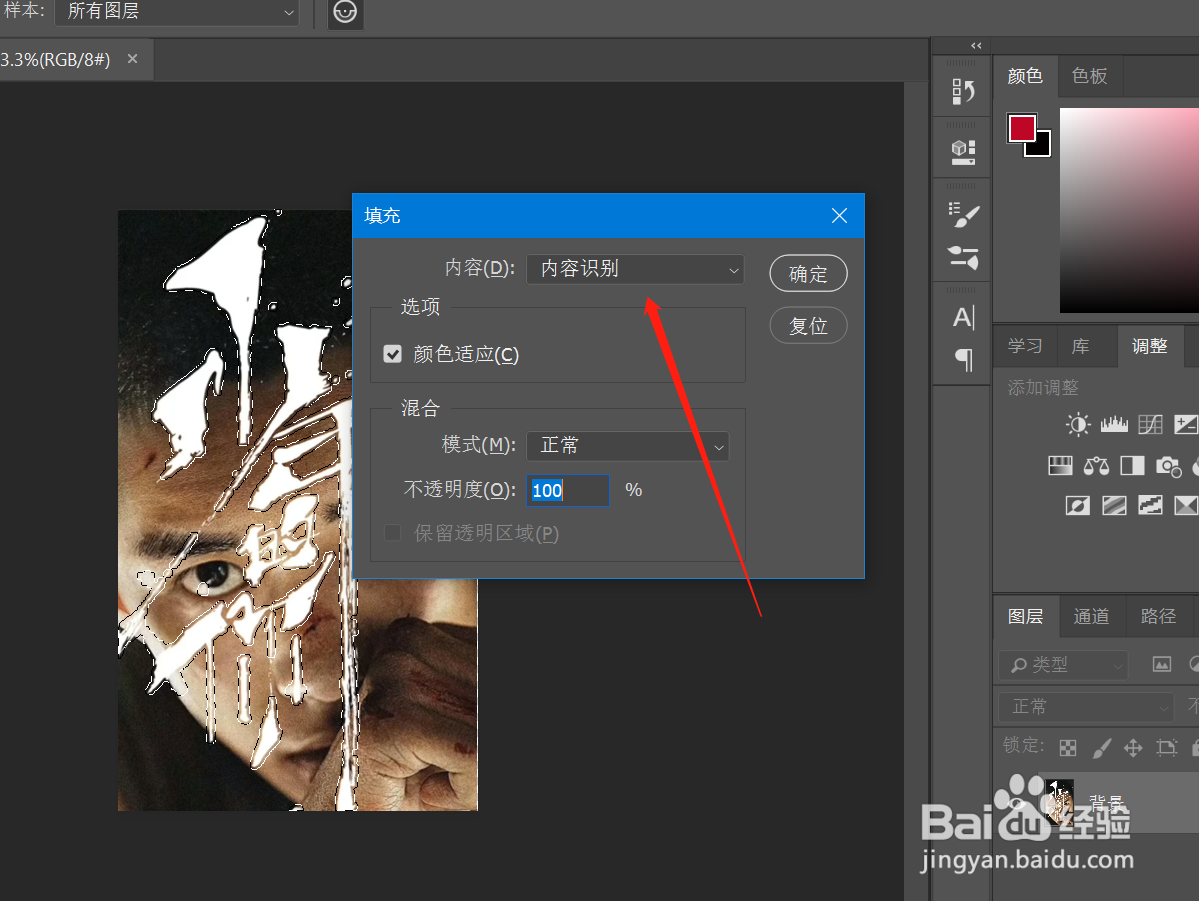Switch to the Layers tab
Image resolution: width=1199 pixels, height=901 pixels.
pyautogui.click(x=1025, y=616)
